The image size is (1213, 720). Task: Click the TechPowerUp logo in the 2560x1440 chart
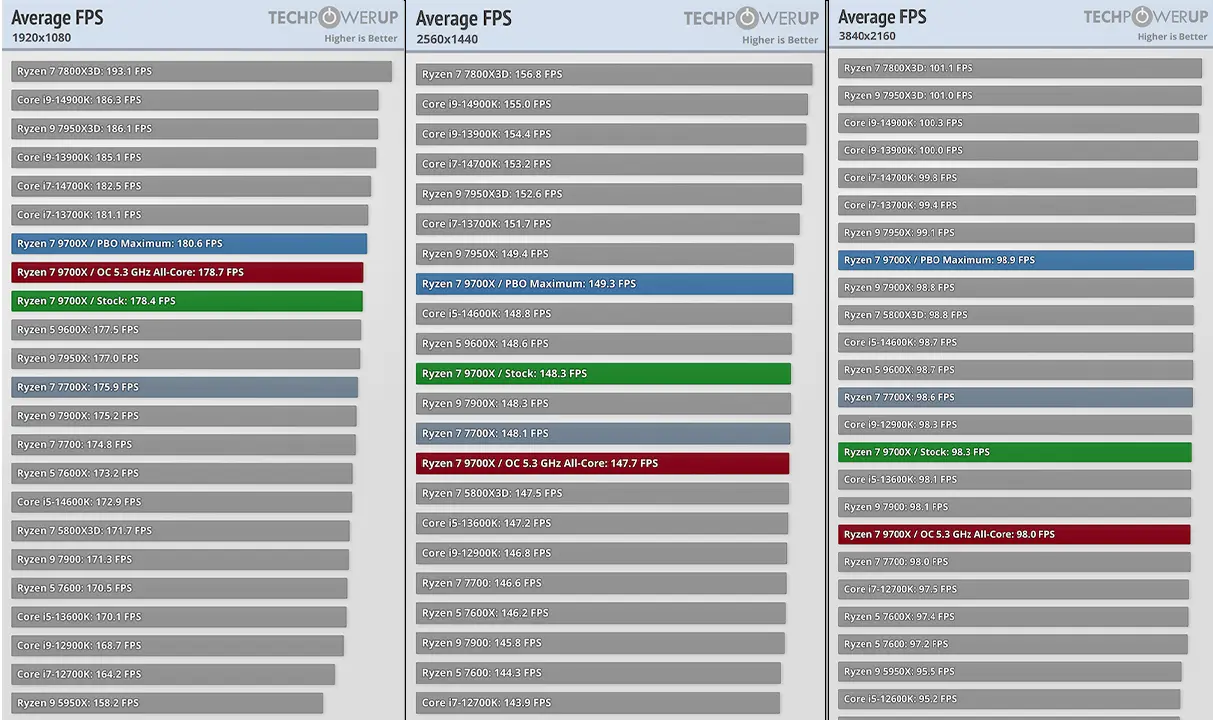[750, 19]
